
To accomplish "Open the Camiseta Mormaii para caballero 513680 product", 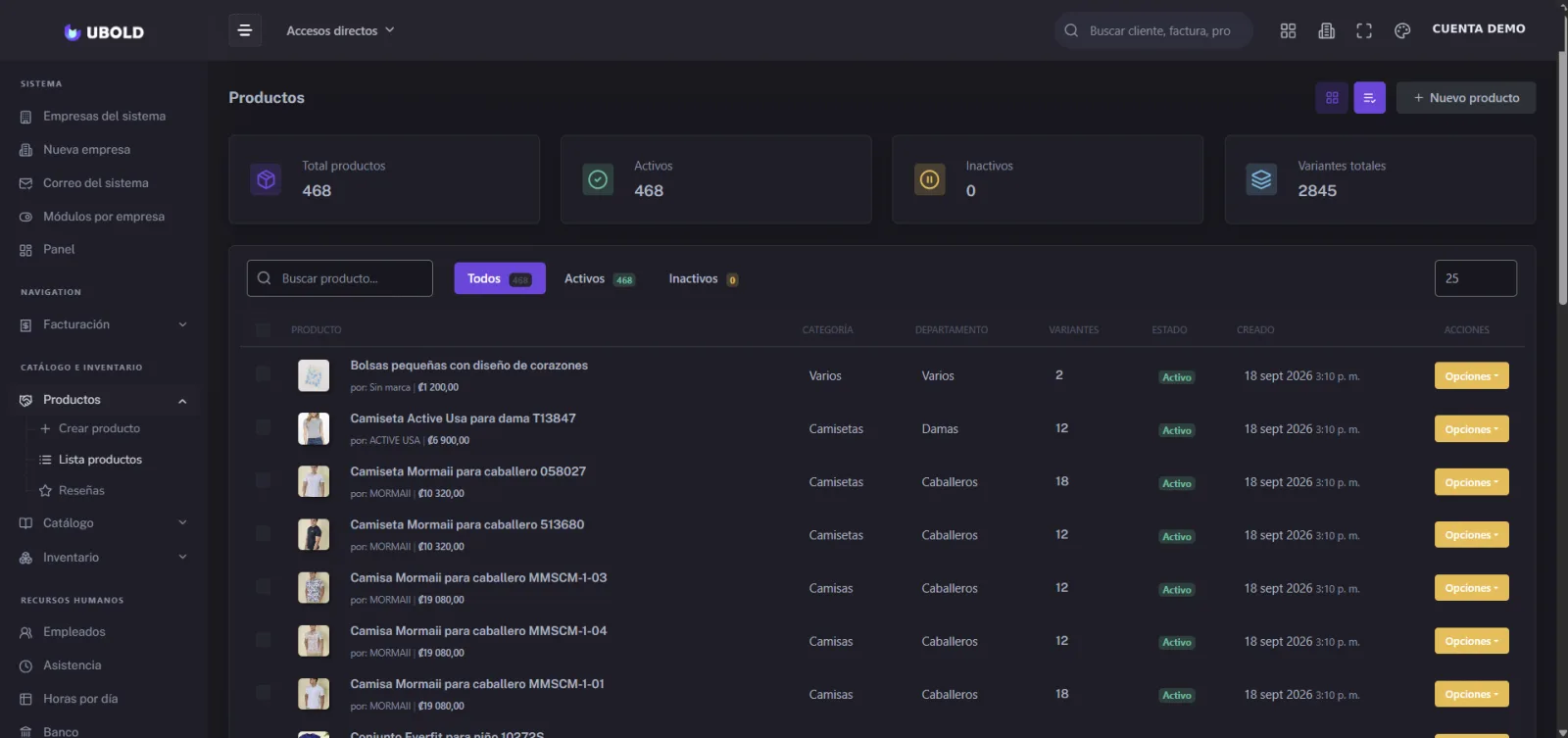I will click(467, 524).
